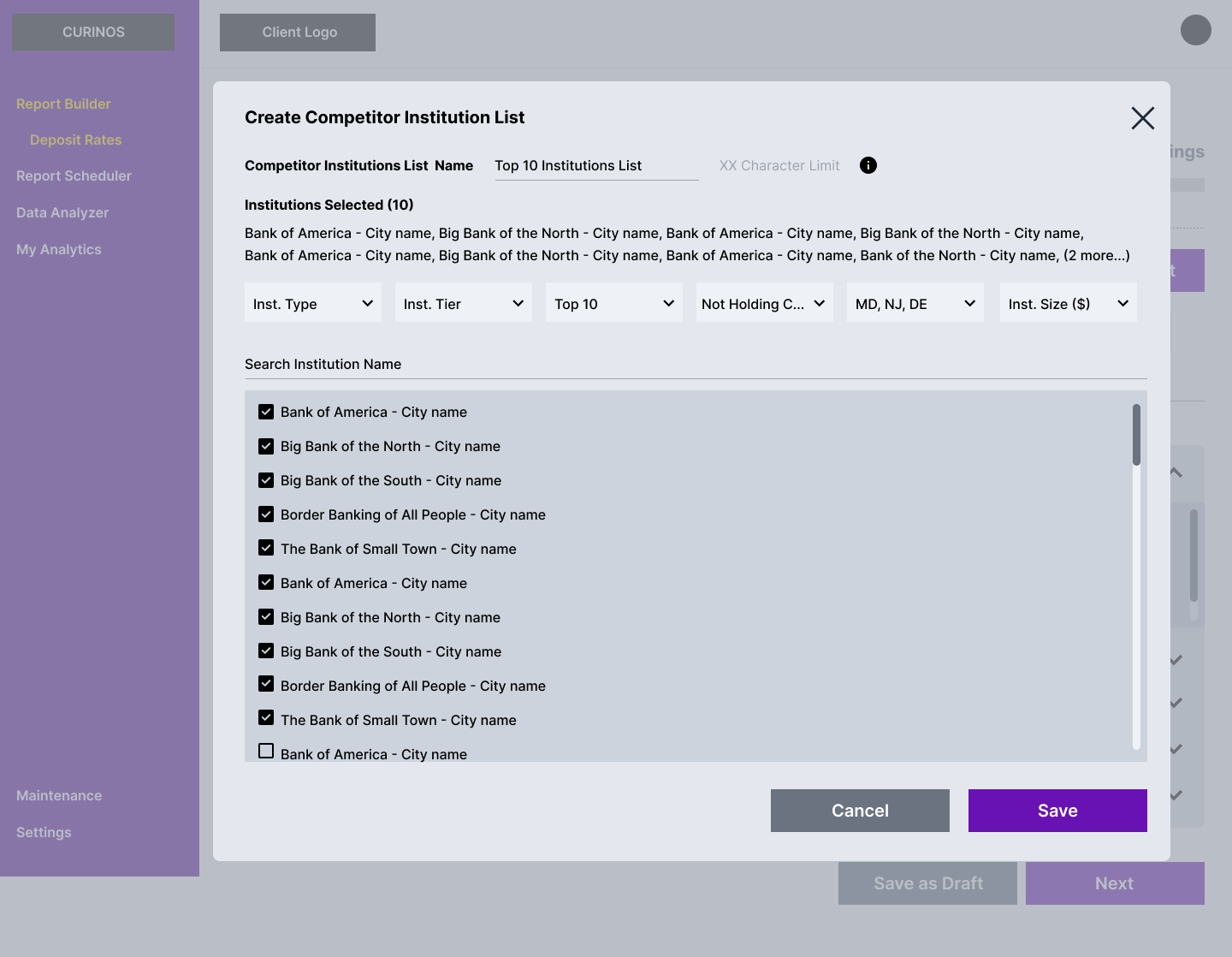Open the Not Holding C... dropdown

coord(765,303)
